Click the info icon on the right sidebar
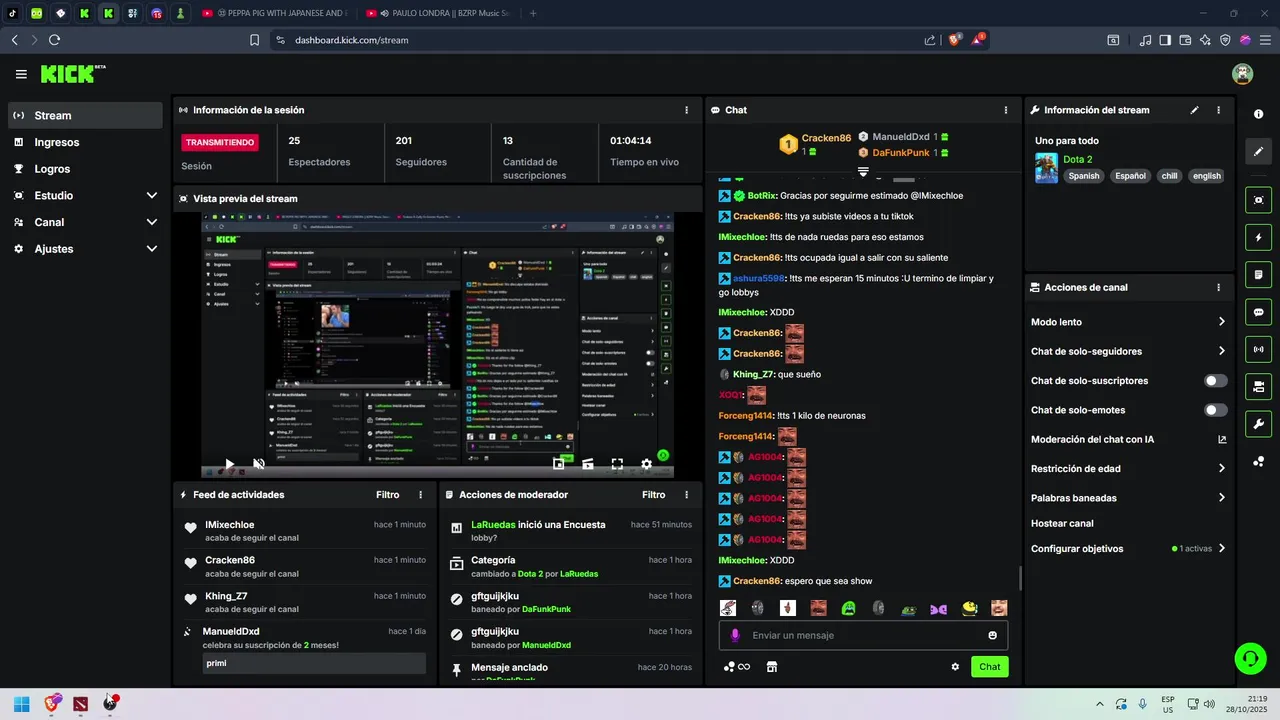Image resolution: width=1280 pixels, height=720 pixels. (1259, 115)
